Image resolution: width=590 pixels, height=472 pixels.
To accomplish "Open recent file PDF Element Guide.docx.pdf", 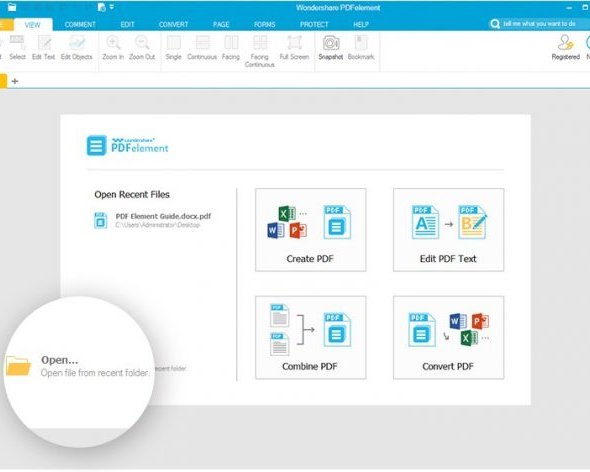I will [163, 216].
